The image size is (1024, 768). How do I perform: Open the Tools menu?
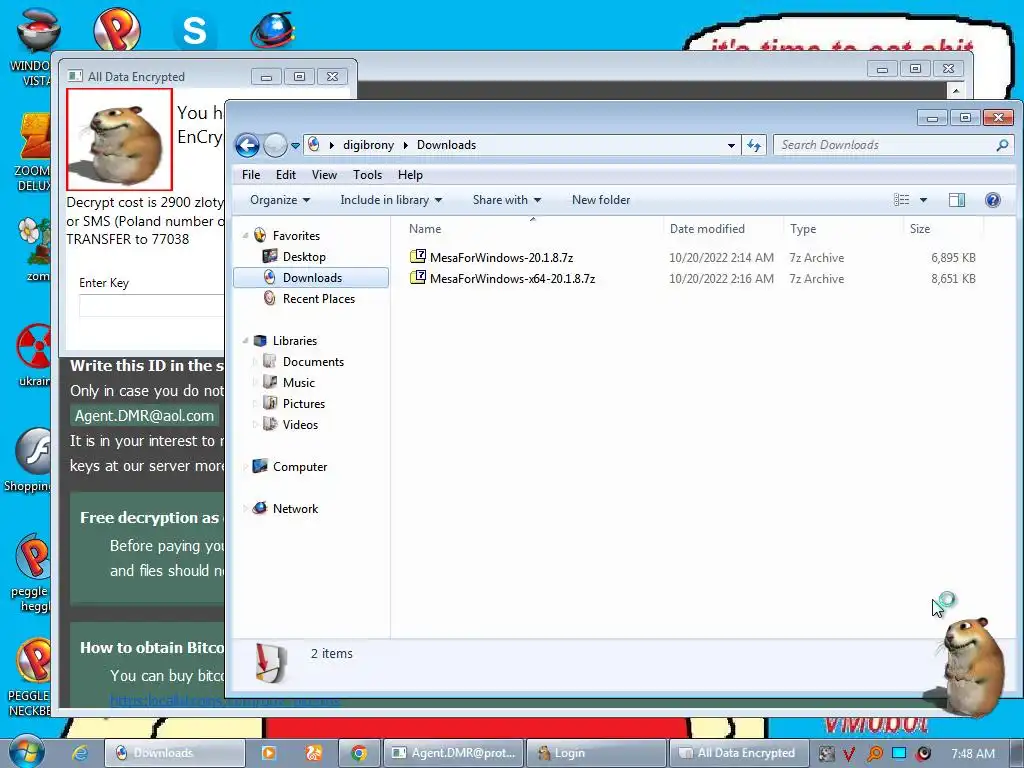[x=367, y=175]
